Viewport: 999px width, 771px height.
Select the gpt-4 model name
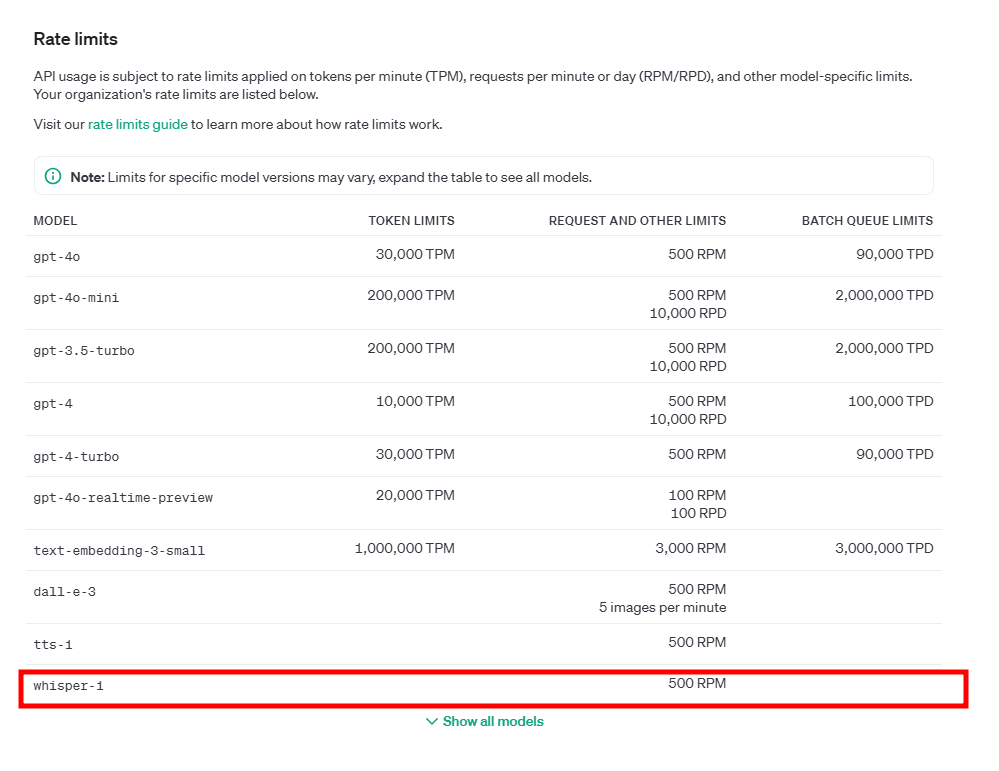coord(53,403)
